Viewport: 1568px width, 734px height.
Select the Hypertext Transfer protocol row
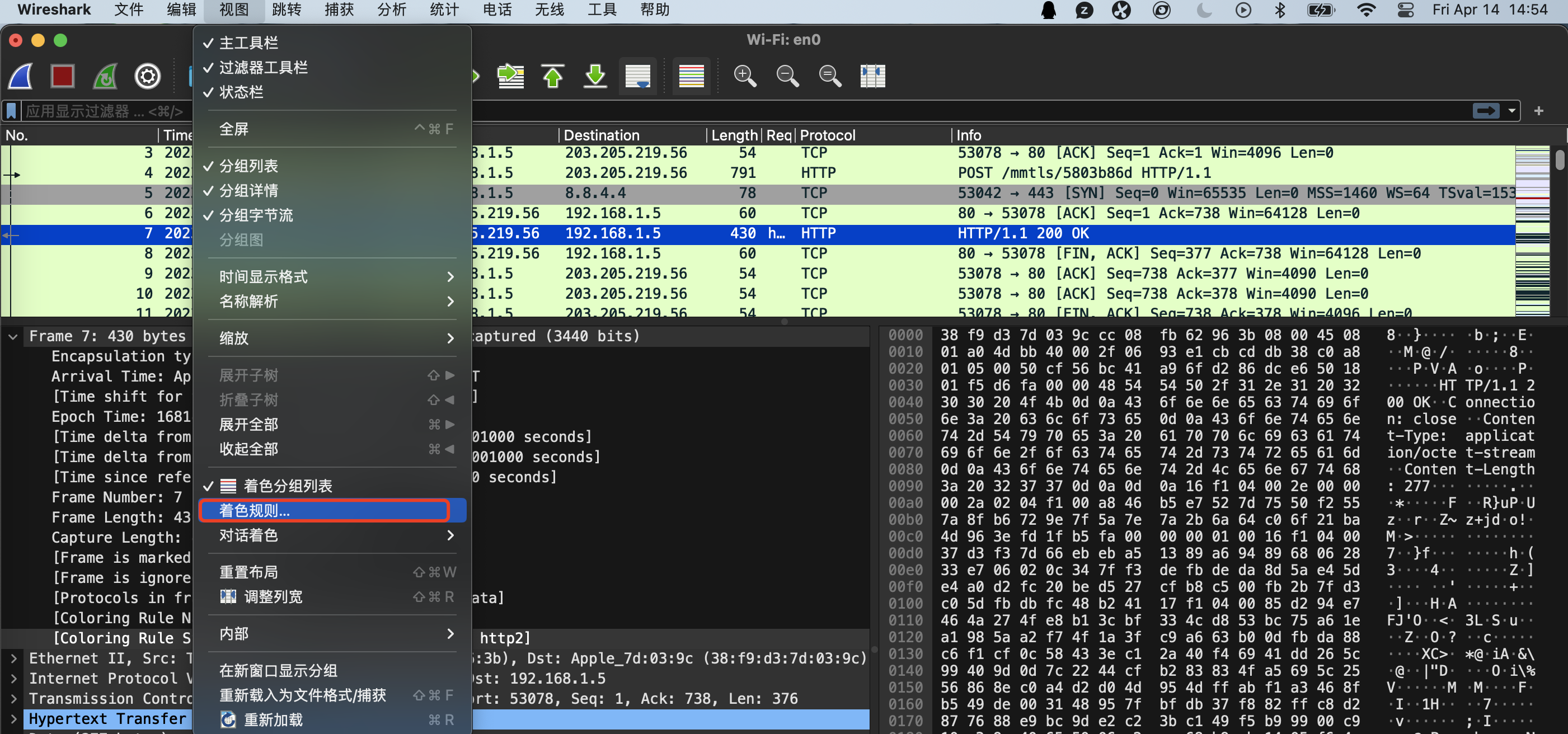[435, 719]
